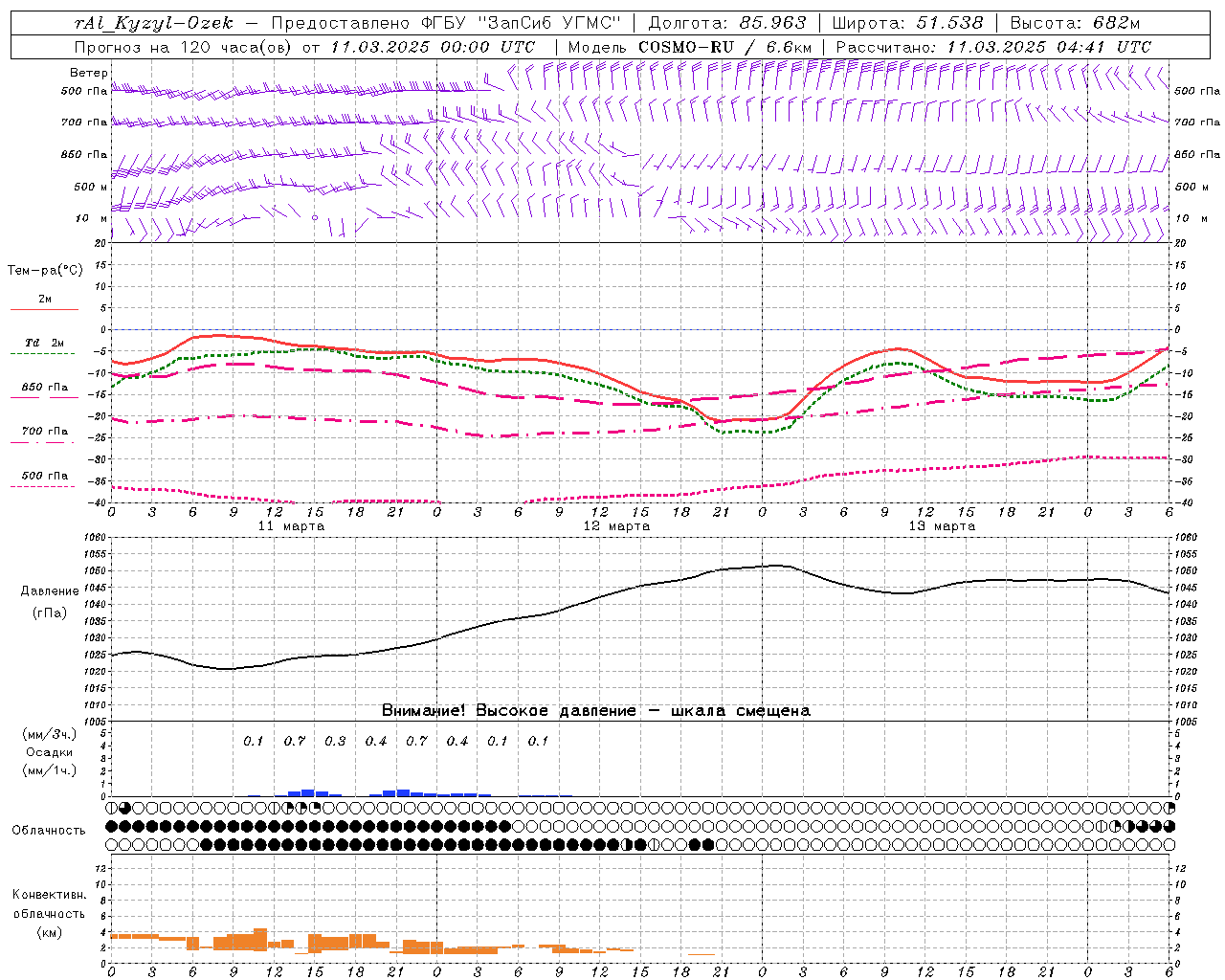The image size is (1225, 980).
Task: Click the Рассчитано: 11.03.2025 04:41 UTC text
Action: (993, 46)
